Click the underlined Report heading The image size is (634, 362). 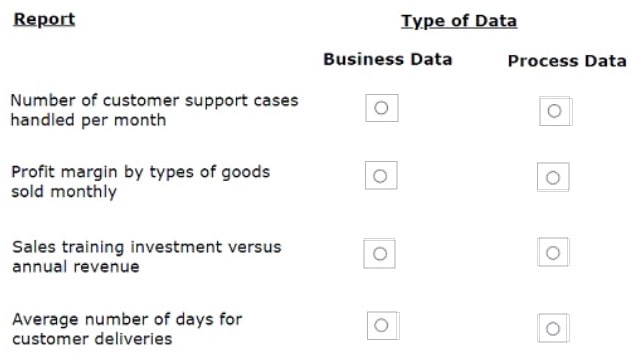pyautogui.click(x=44, y=19)
